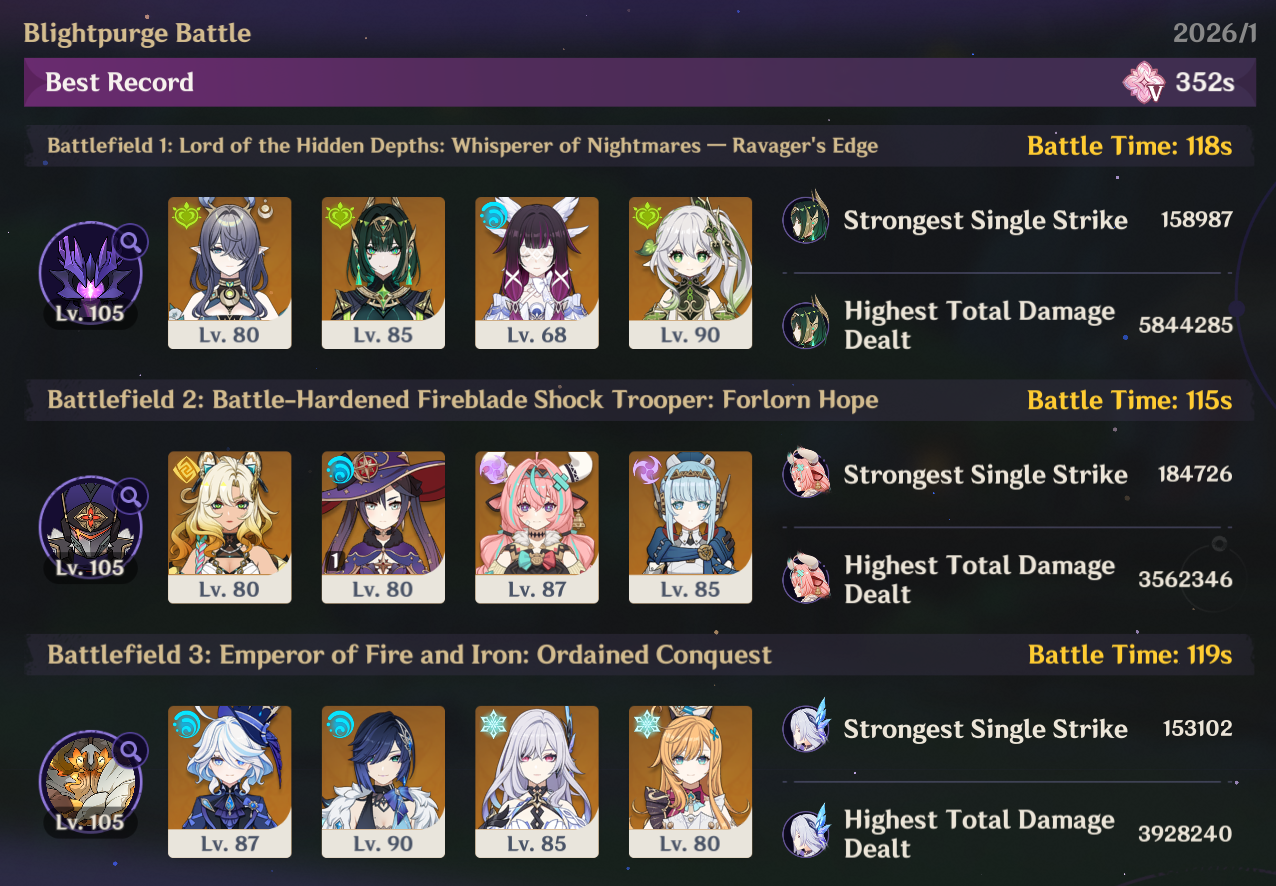The width and height of the screenshot is (1276, 886).
Task: Click the Best Record purple header bar
Action: pyautogui.click(x=640, y=82)
